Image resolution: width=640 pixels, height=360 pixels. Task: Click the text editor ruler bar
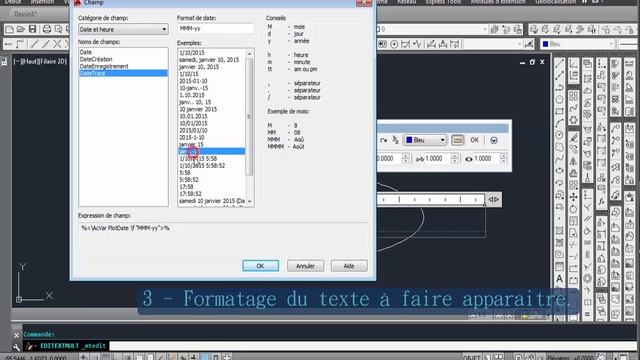(431, 200)
